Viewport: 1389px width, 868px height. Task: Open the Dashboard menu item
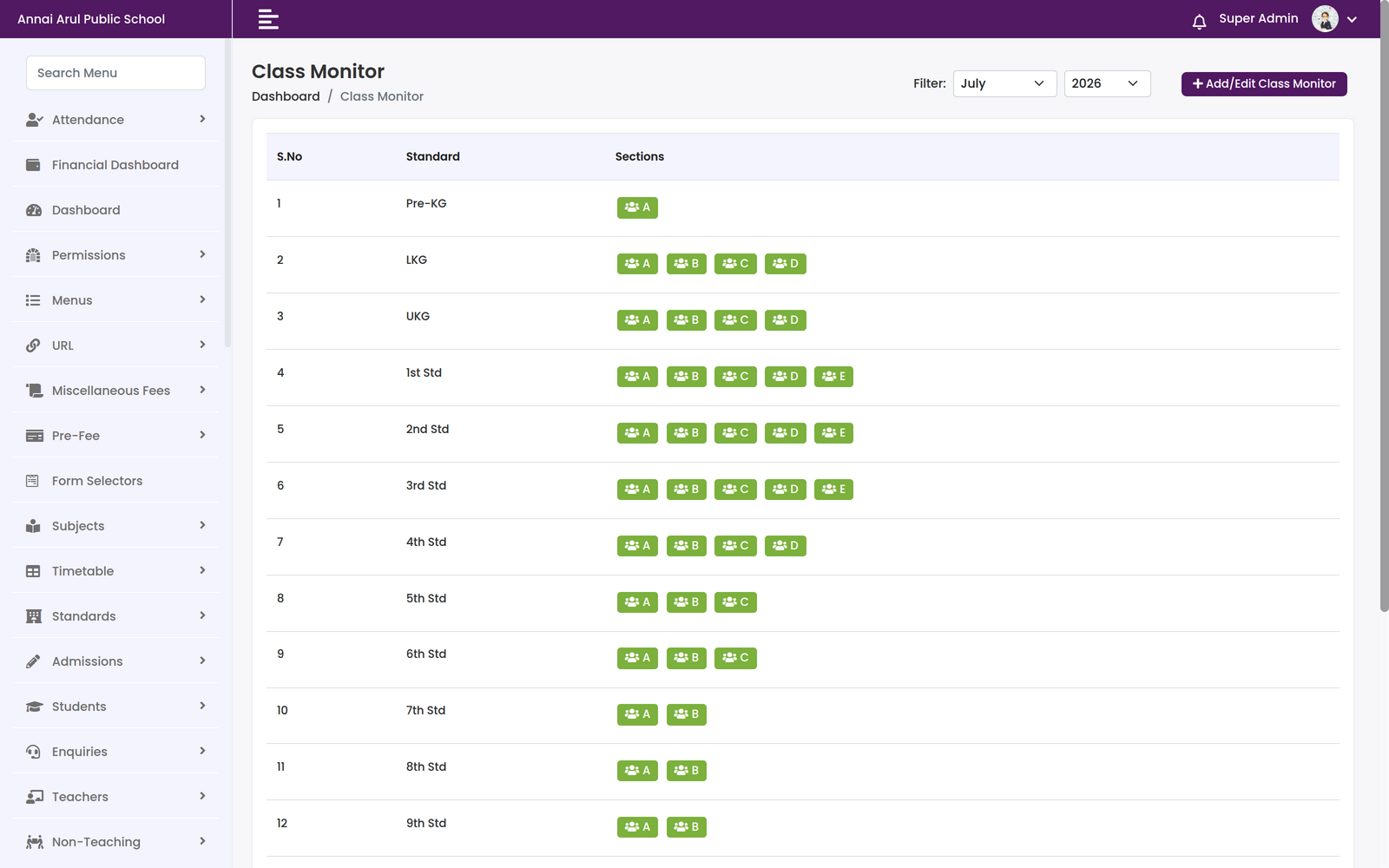pos(115,210)
